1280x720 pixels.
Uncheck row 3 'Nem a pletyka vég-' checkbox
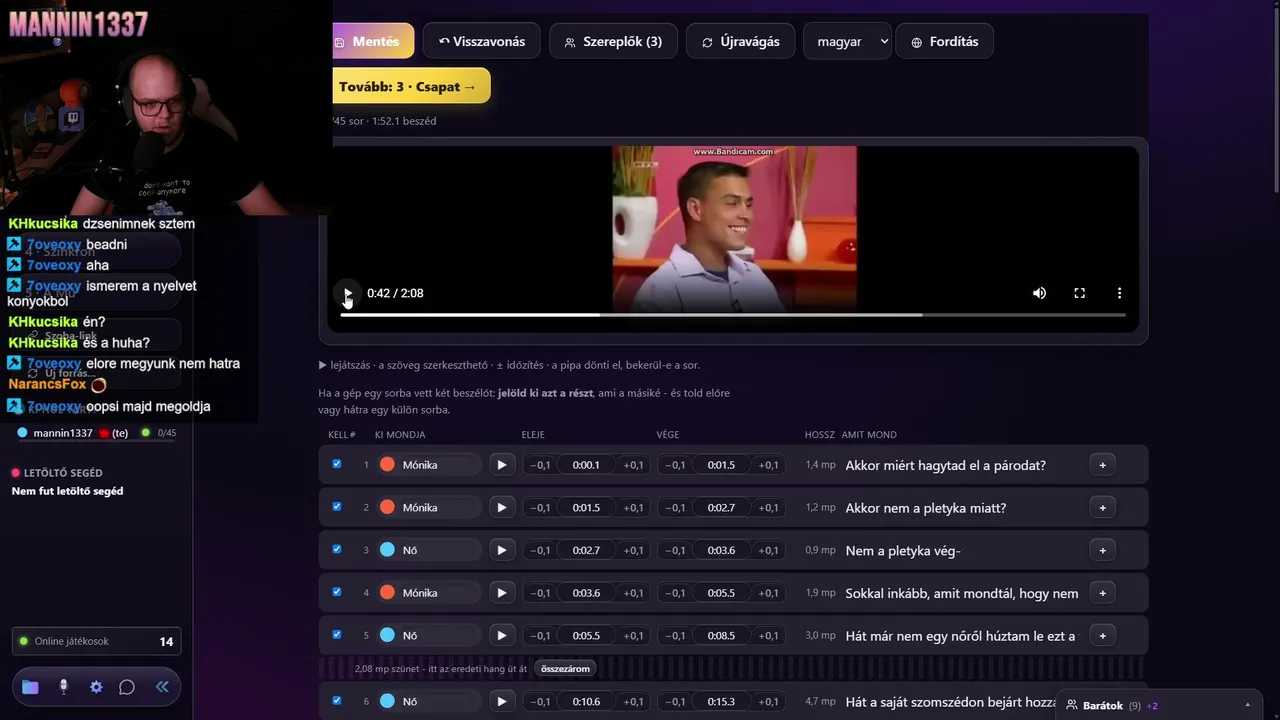pos(337,549)
